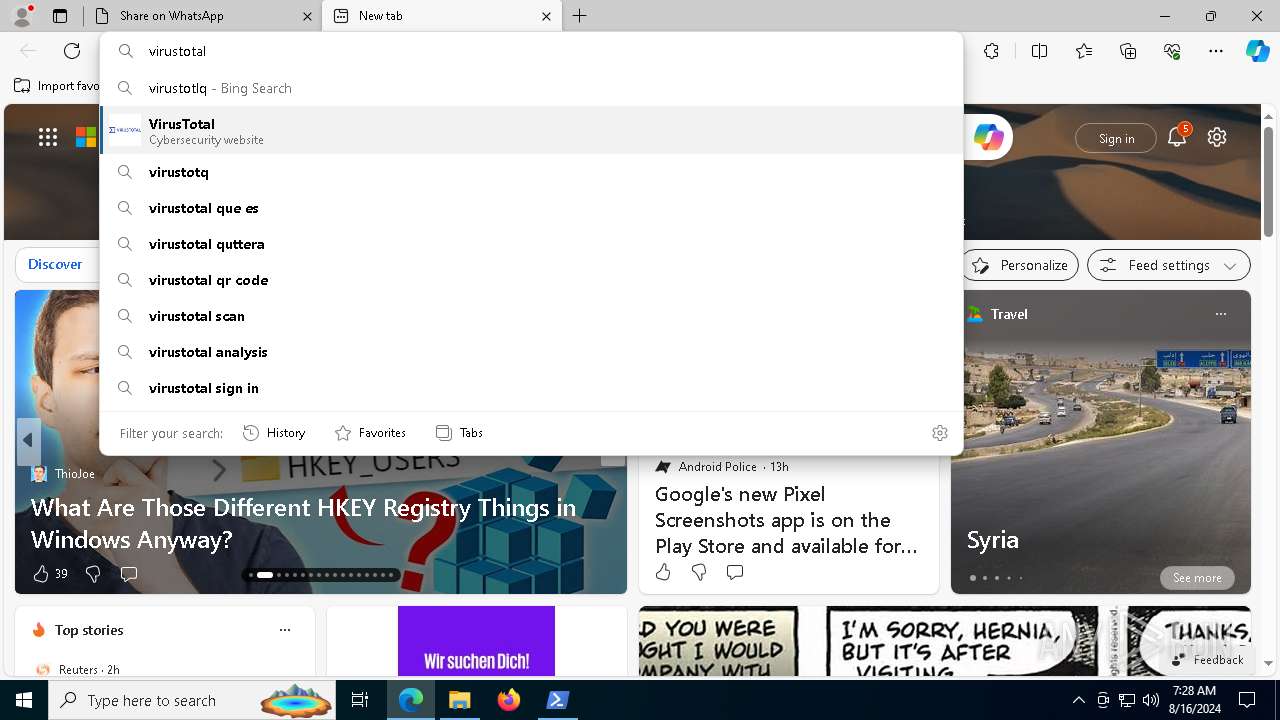
Task: Open the browser profile icon
Action: [x=22, y=16]
